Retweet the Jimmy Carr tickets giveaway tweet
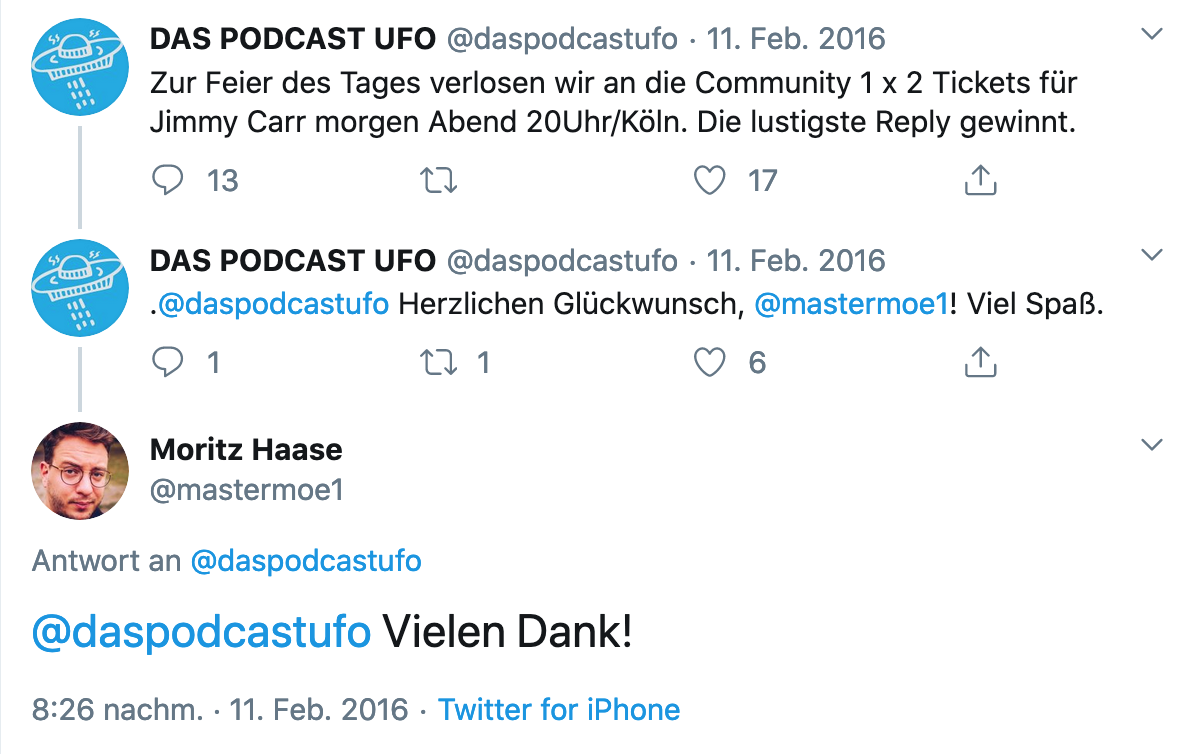 click(x=439, y=180)
